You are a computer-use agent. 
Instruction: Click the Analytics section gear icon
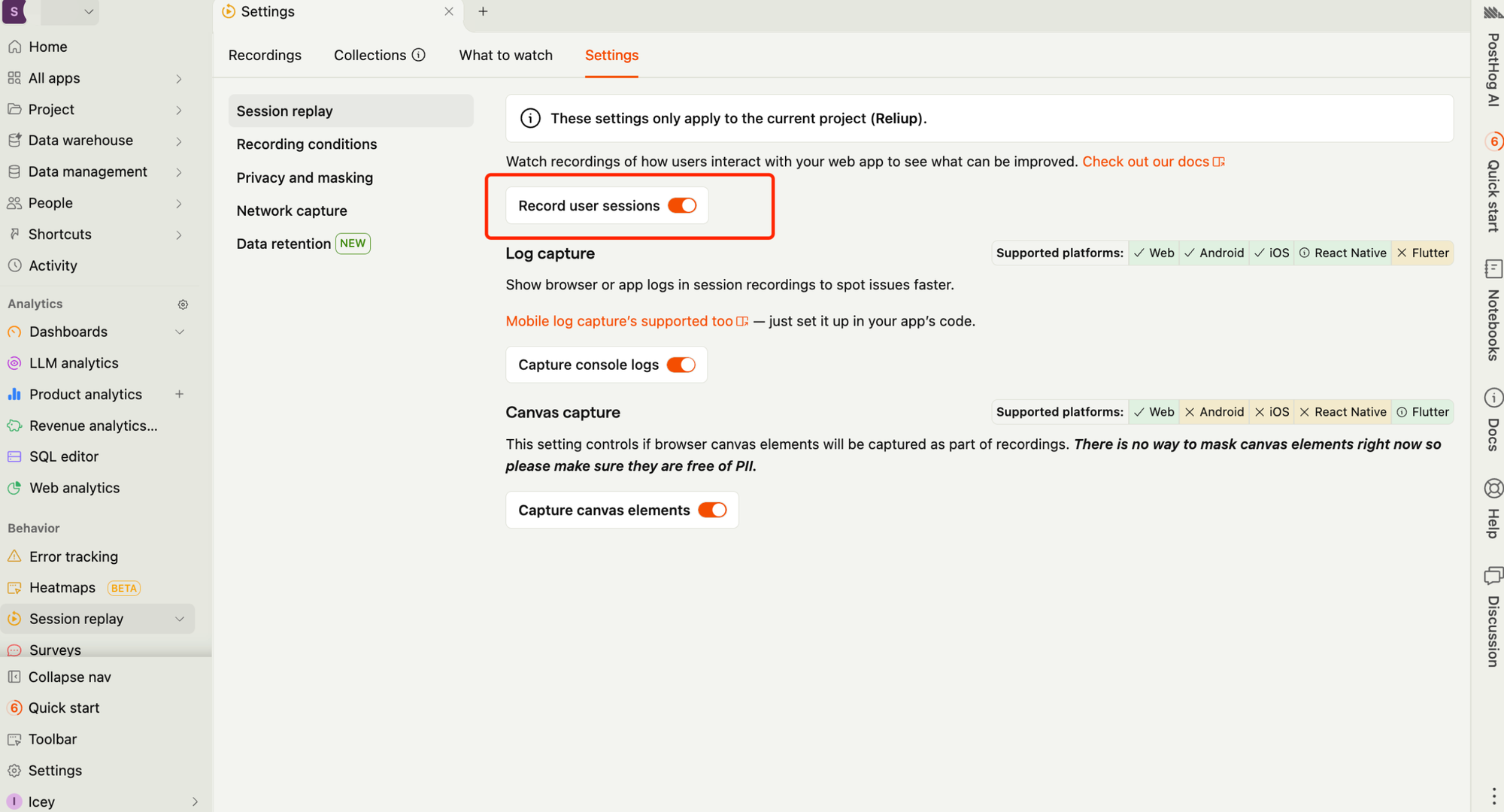(183, 304)
